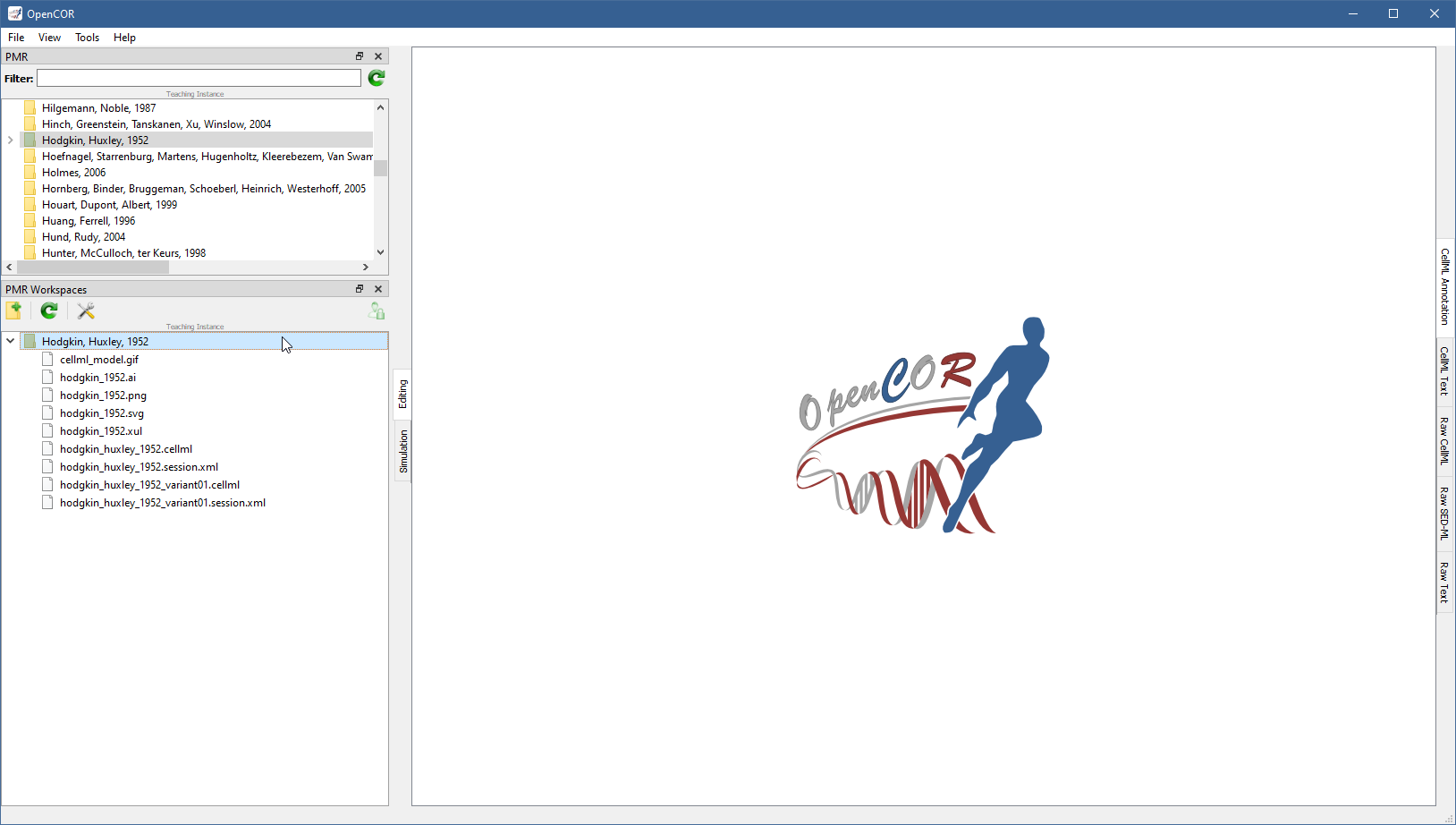Viewport: 1456px width, 825px height.
Task: Expand Hodgkin, Huxley, 1952 in PMR list
Action: tap(11, 140)
